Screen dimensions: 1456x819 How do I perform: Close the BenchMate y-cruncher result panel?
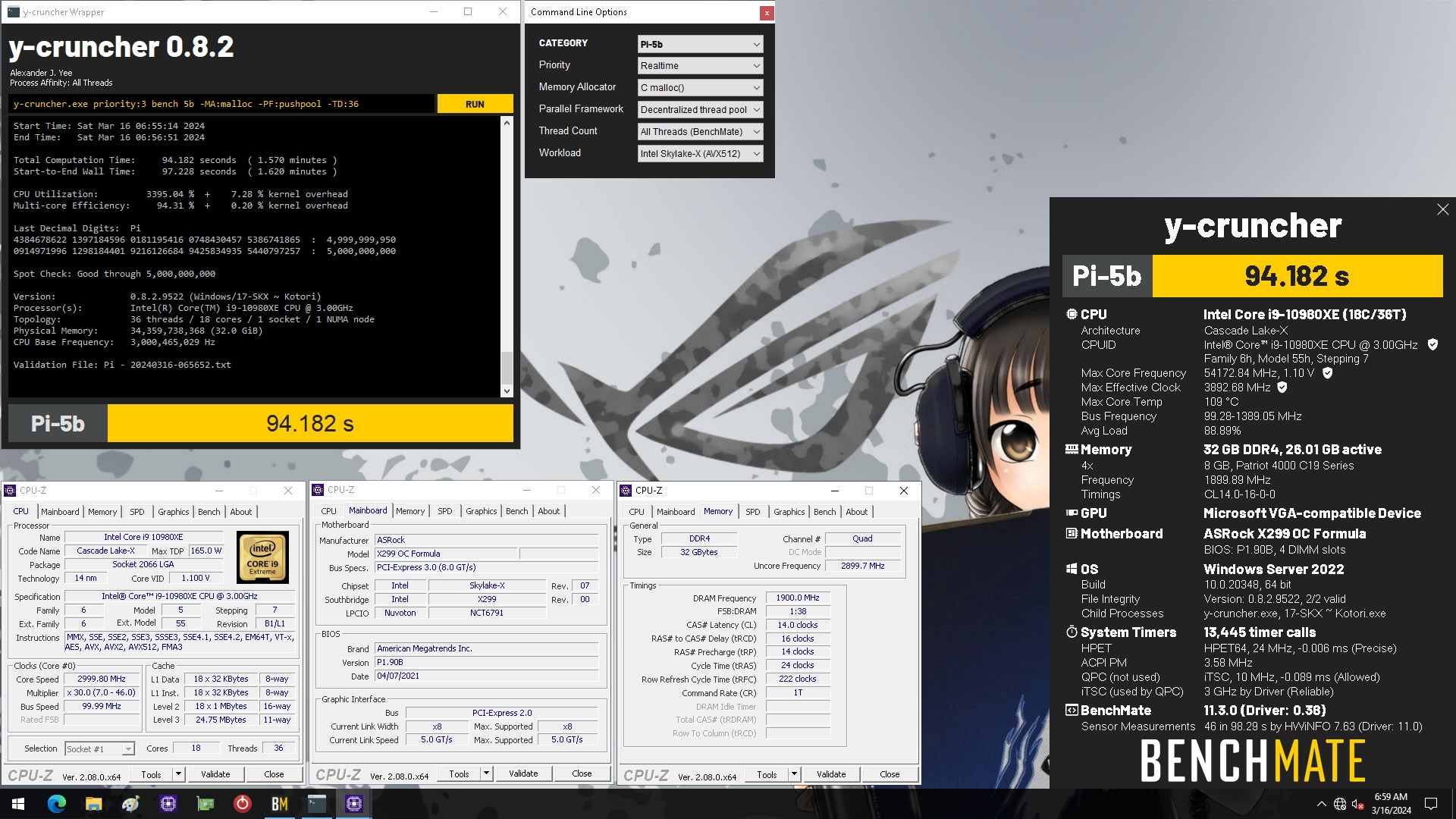coord(1442,209)
